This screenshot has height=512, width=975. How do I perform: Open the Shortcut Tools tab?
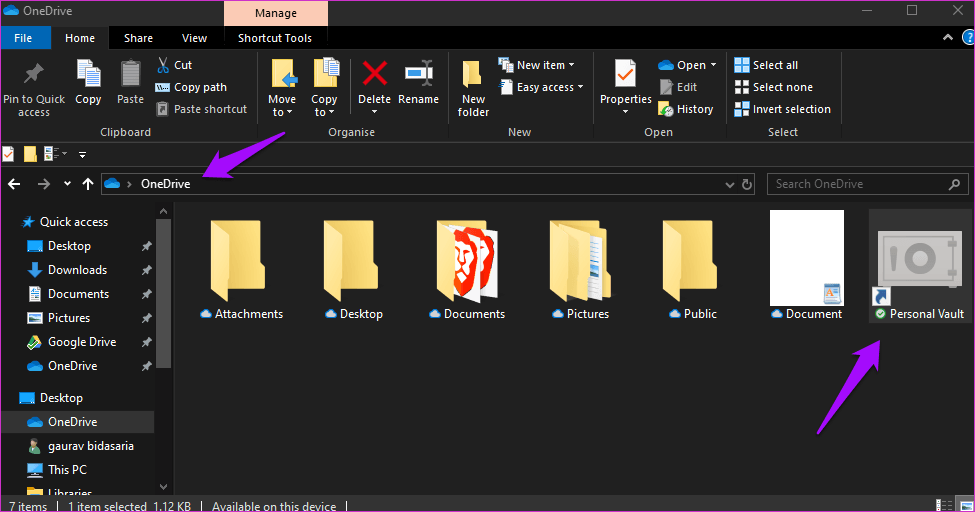(275, 38)
